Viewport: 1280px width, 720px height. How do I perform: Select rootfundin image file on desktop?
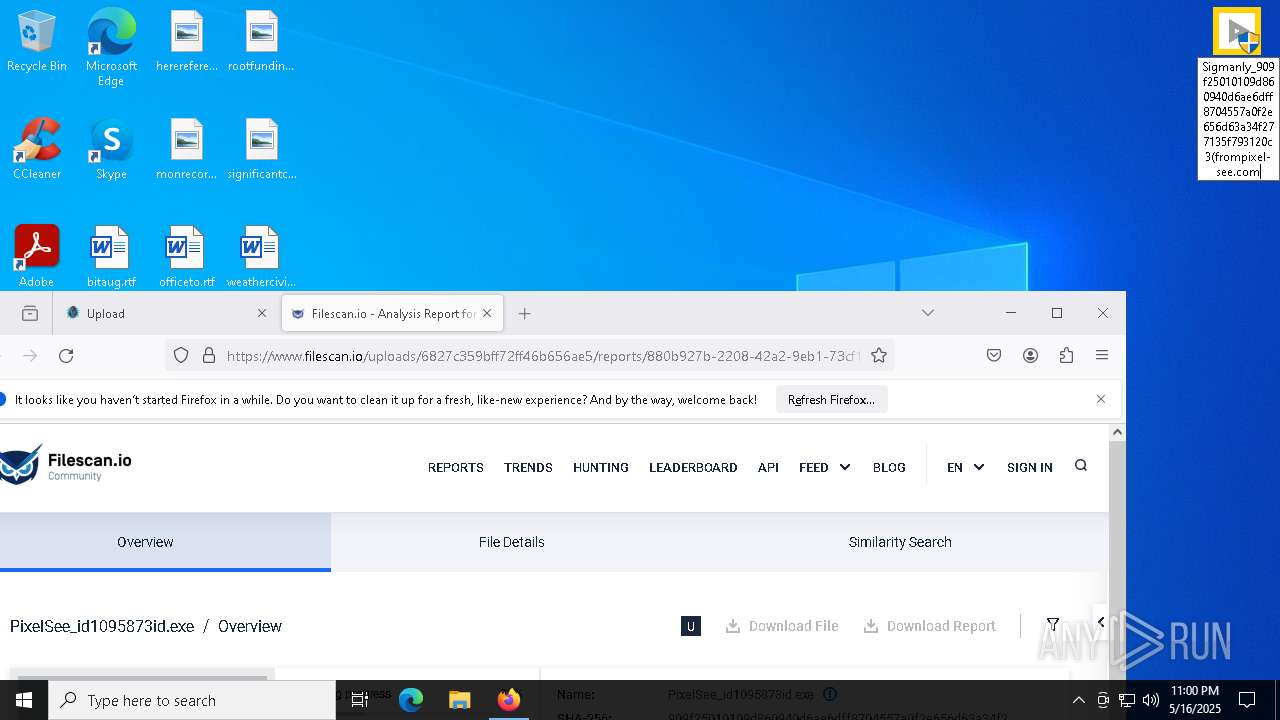click(x=261, y=42)
